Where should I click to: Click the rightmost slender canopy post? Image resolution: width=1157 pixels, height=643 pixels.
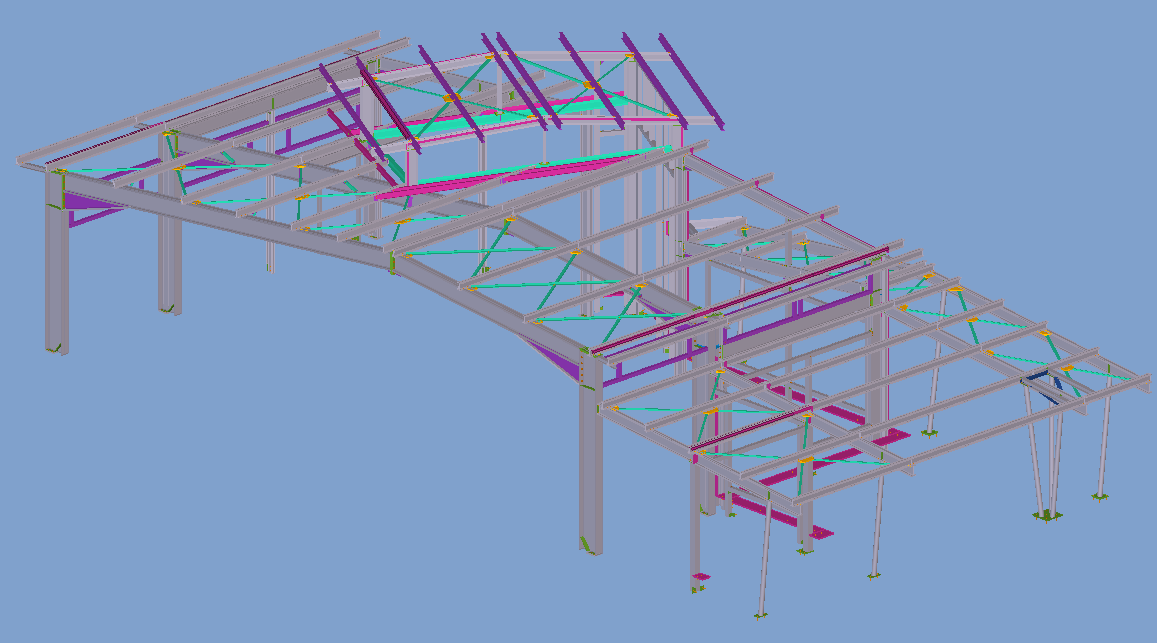point(1105,440)
